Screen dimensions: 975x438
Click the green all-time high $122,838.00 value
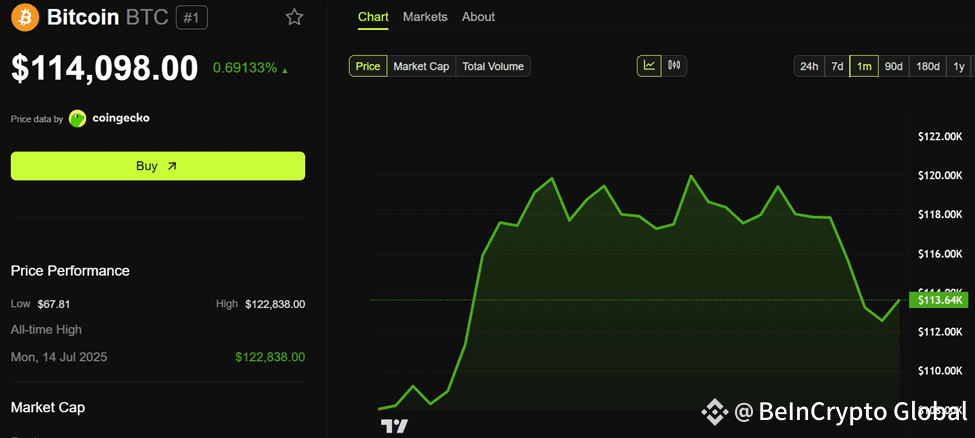(270, 357)
